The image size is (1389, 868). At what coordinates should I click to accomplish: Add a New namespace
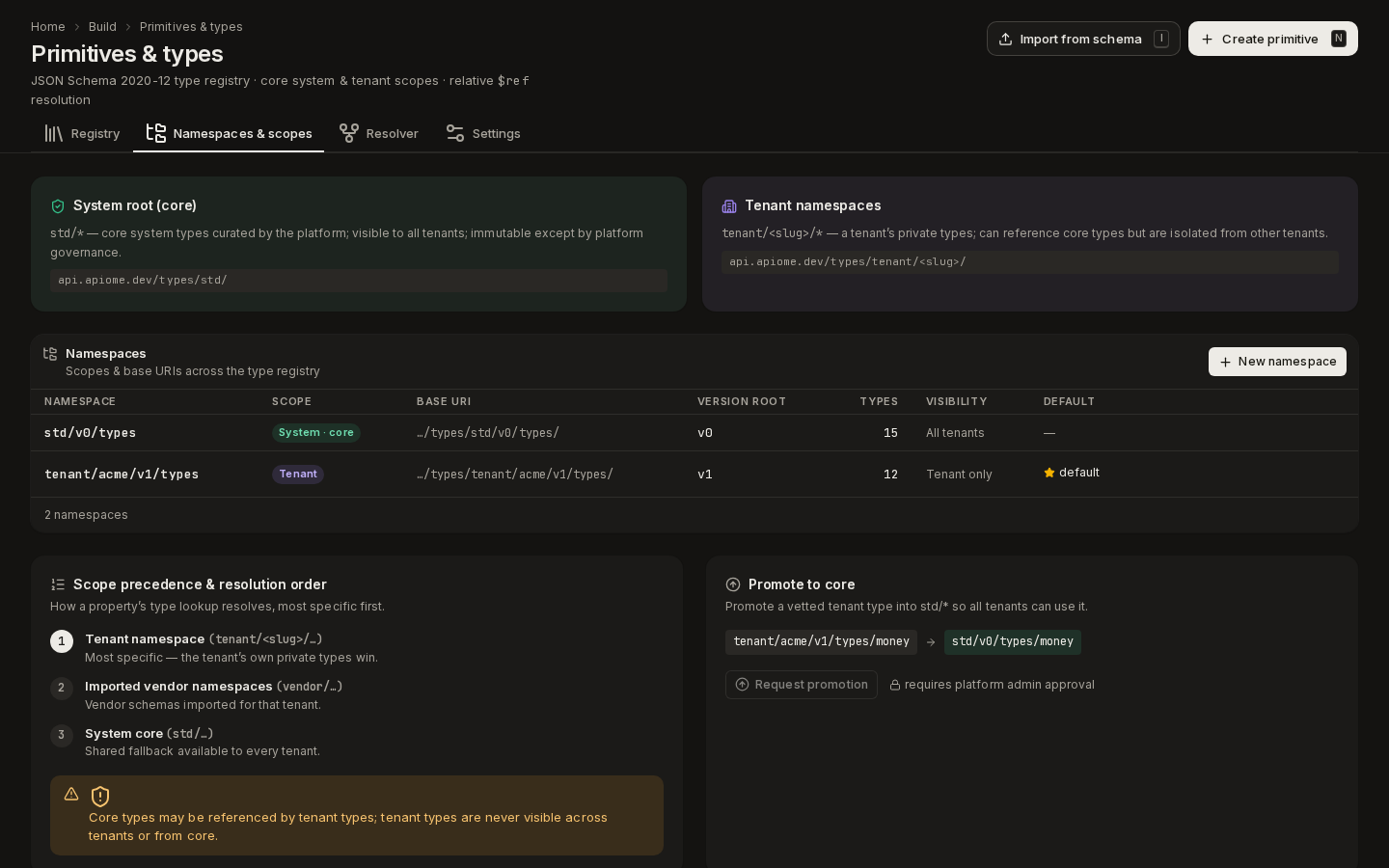(1277, 362)
